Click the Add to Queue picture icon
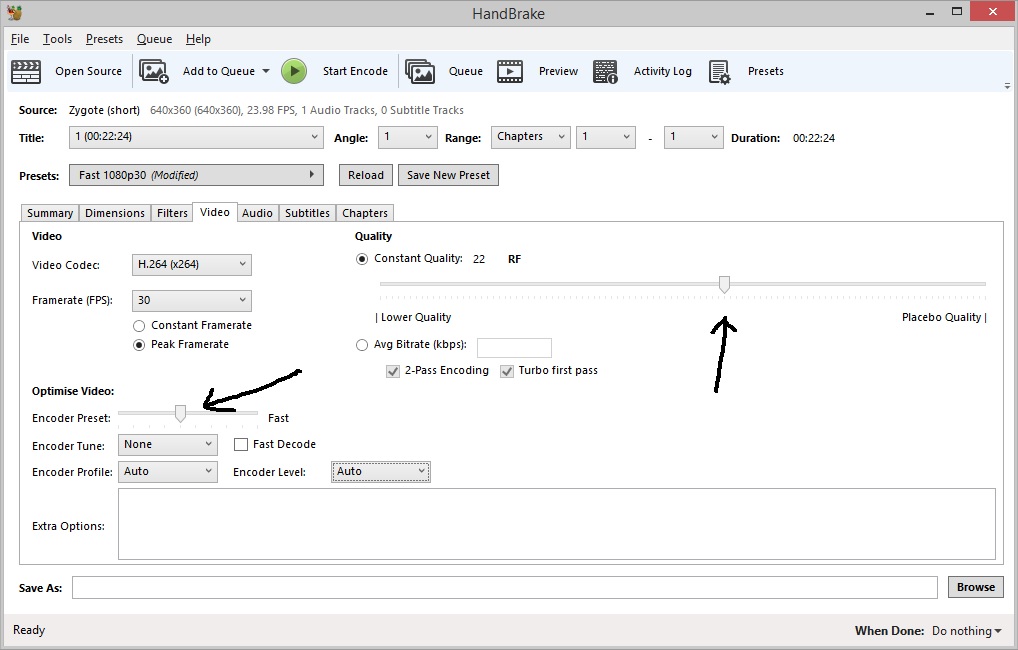Viewport: 1018px width, 650px height. pyautogui.click(x=154, y=71)
